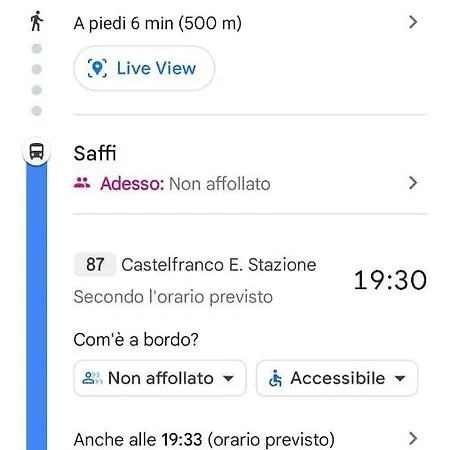Tap Castelfranco E. Stazione line destination
The height and width of the screenshot is (450, 450).
point(219,265)
